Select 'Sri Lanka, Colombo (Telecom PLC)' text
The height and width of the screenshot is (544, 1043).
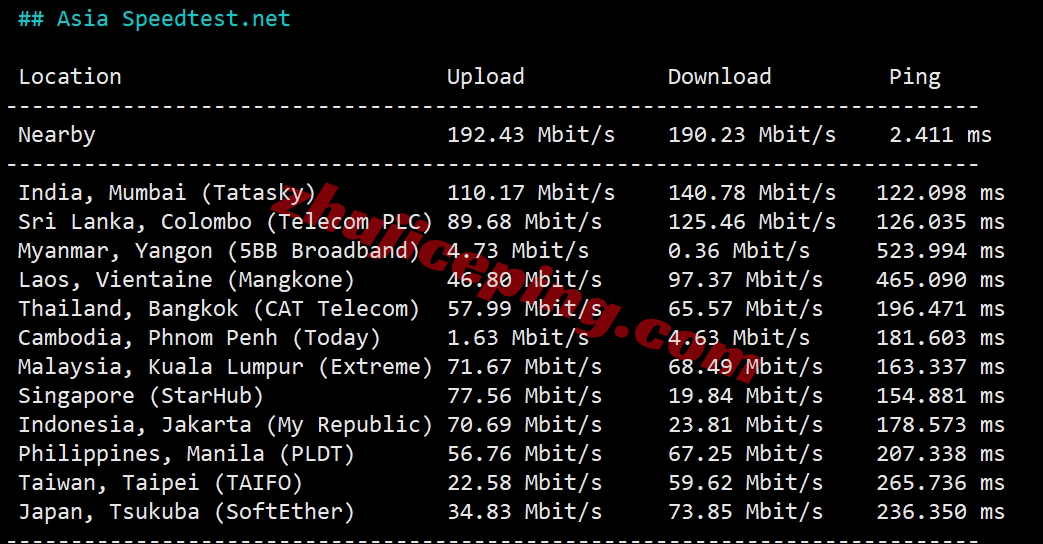click(x=225, y=222)
